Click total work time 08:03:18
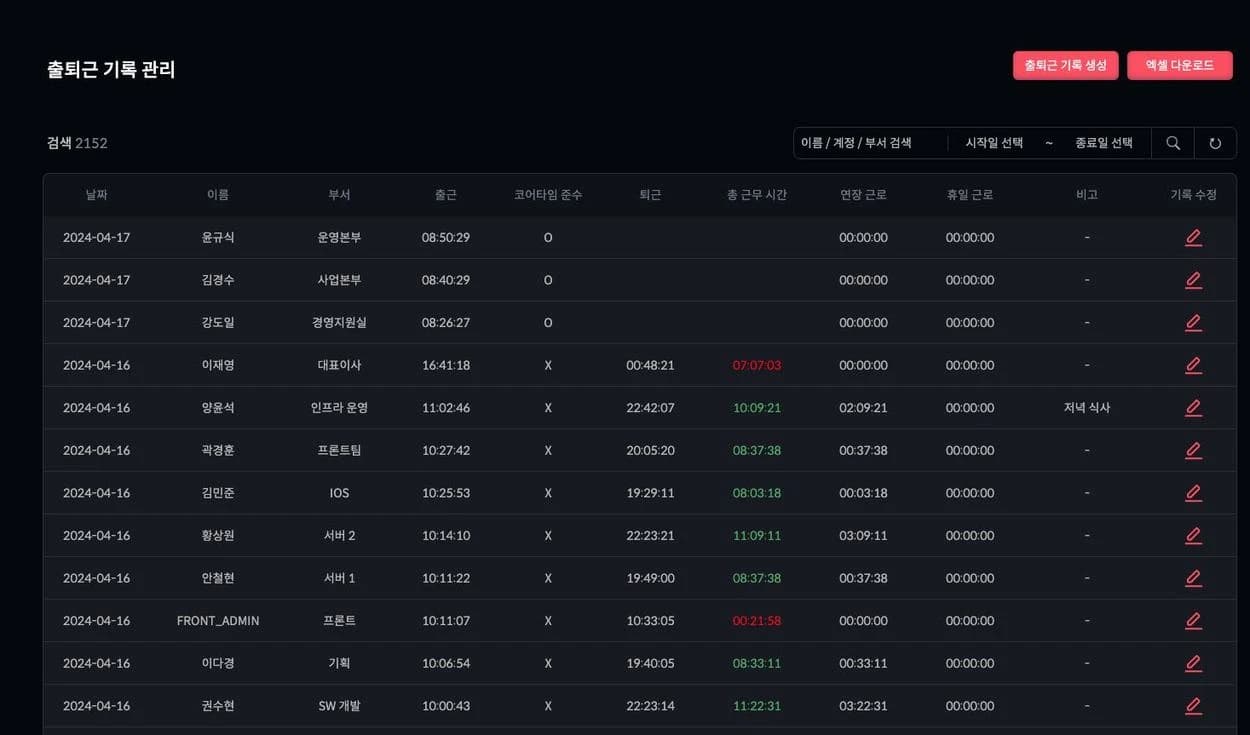 click(x=757, y=493)
